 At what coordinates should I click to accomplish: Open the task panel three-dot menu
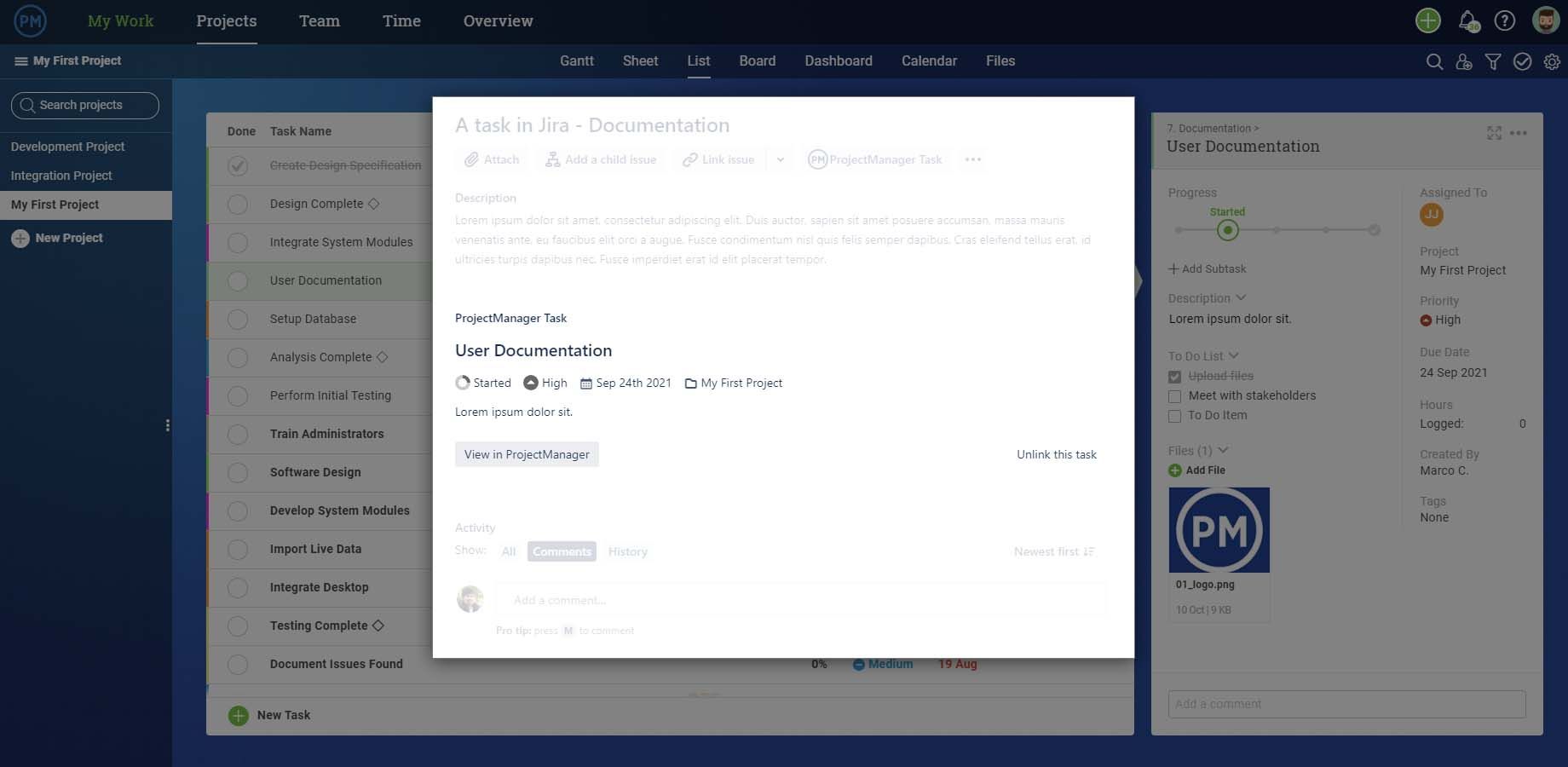(x=1519, y=133)
